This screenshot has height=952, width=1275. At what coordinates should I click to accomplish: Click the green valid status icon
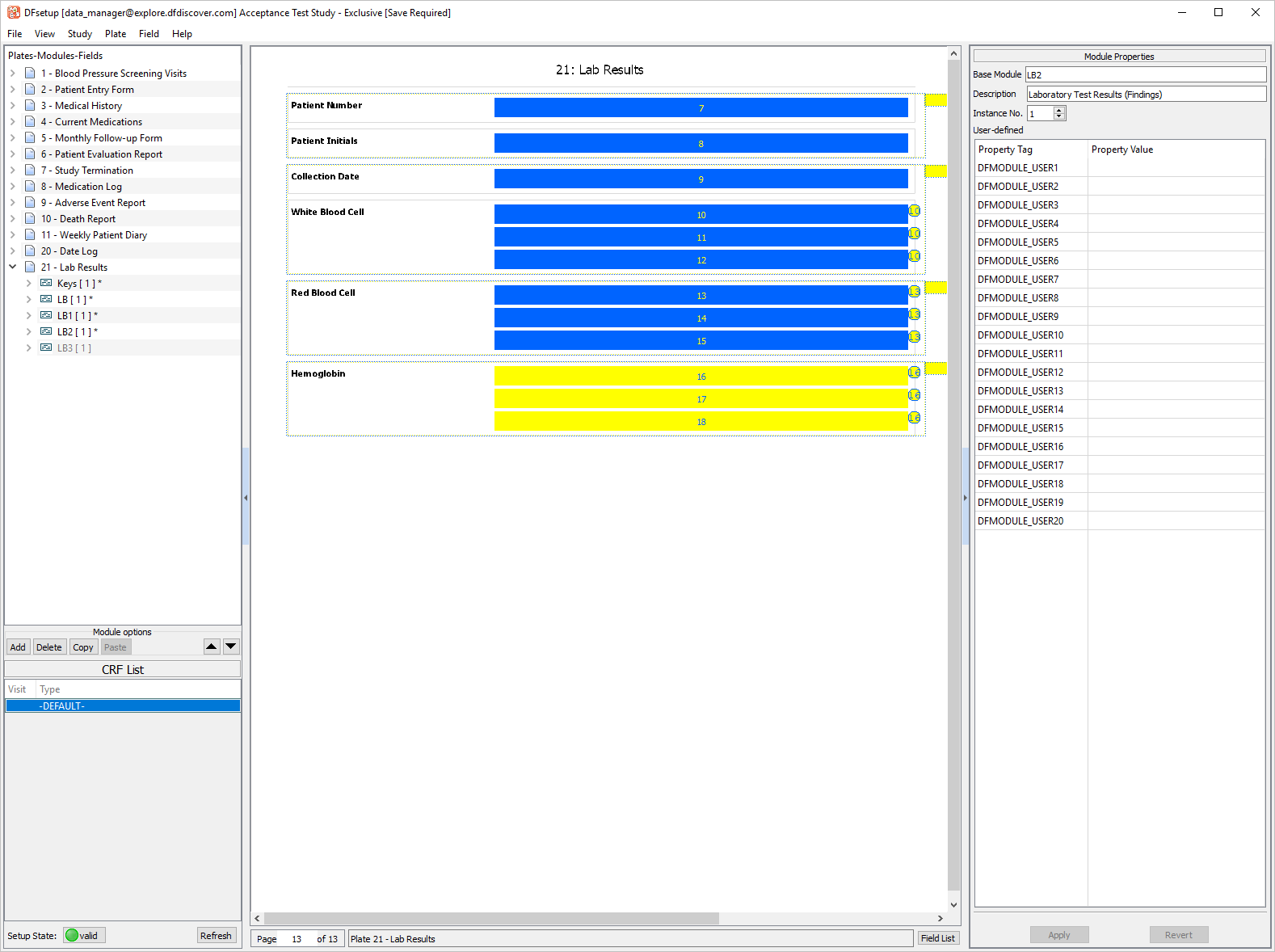tap(73, 935)
